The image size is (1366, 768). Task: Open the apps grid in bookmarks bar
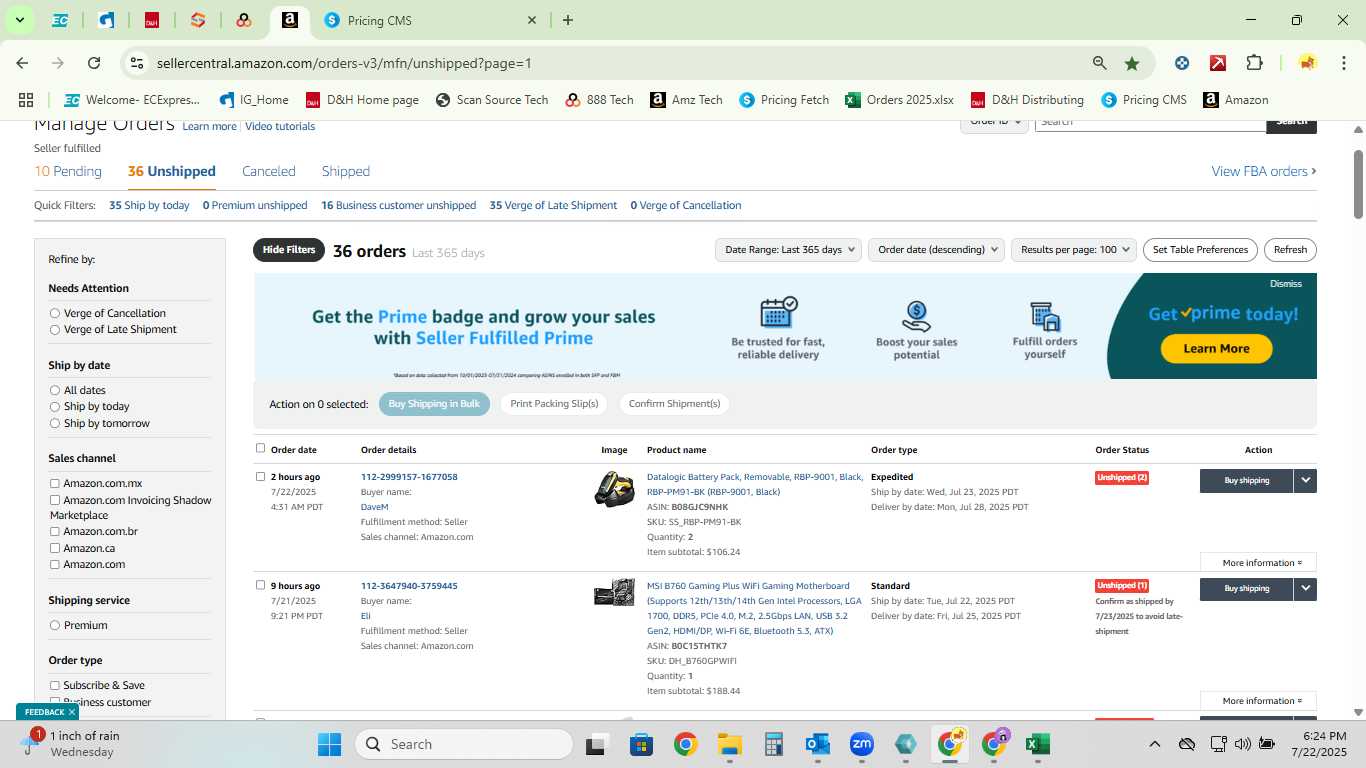[x=26, y=100]
